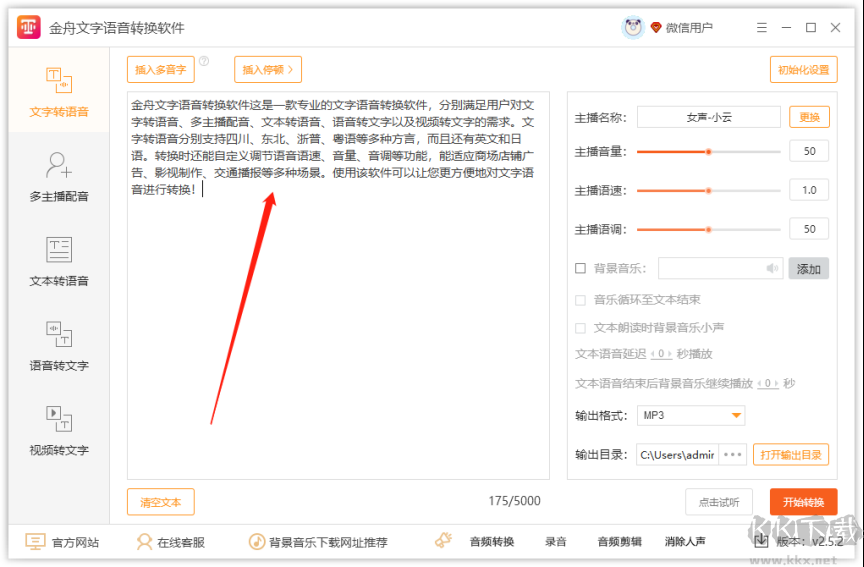Viewport: 864px width, 567px height.
Task: Open 背景音乐下载网址推荐 link
Action: click(318, 542)
